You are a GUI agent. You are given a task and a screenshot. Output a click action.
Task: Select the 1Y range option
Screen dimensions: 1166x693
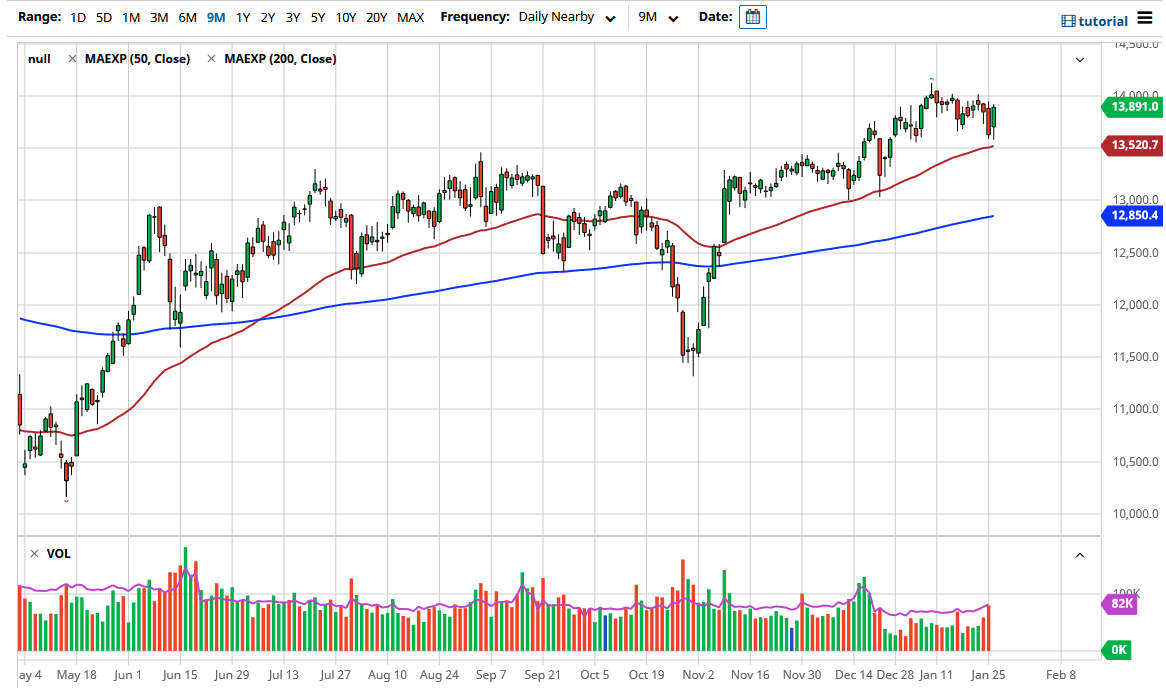point(242,17)
